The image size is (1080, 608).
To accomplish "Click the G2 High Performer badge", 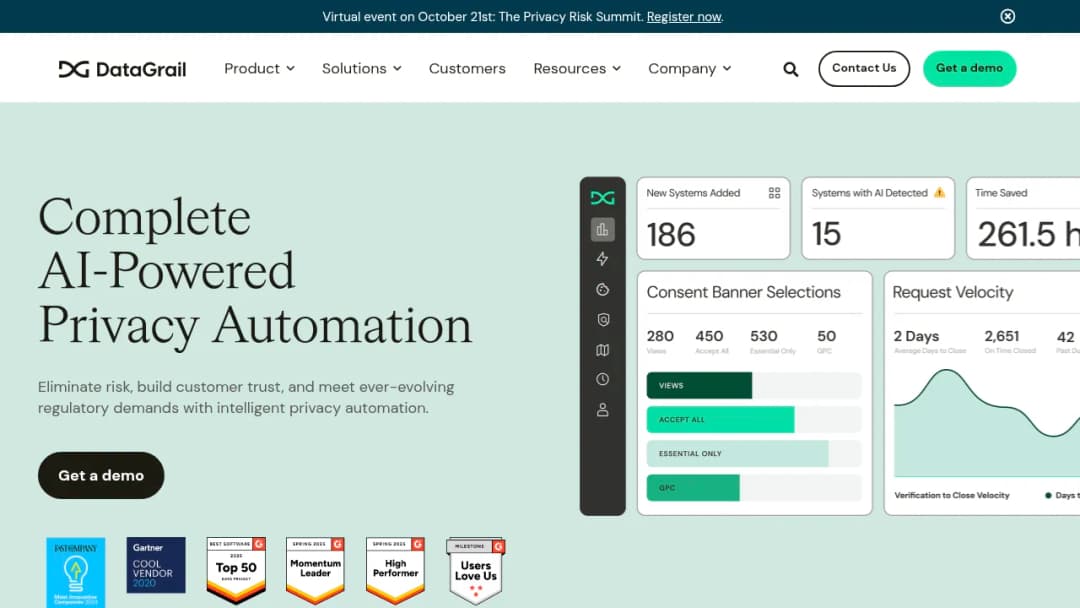I will click(x=395, y=571).
